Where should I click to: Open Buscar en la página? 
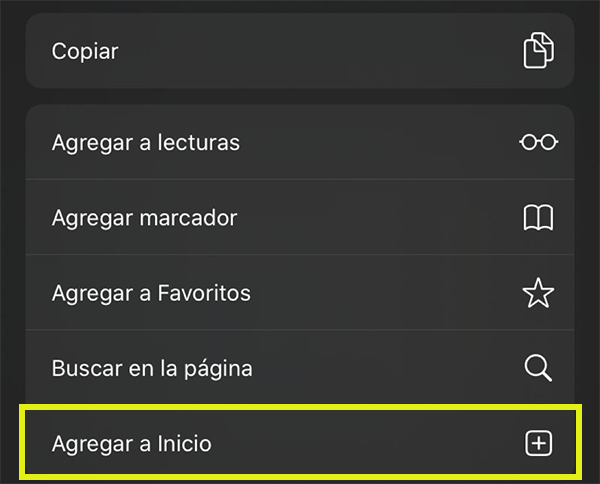[x=300, y=368]
